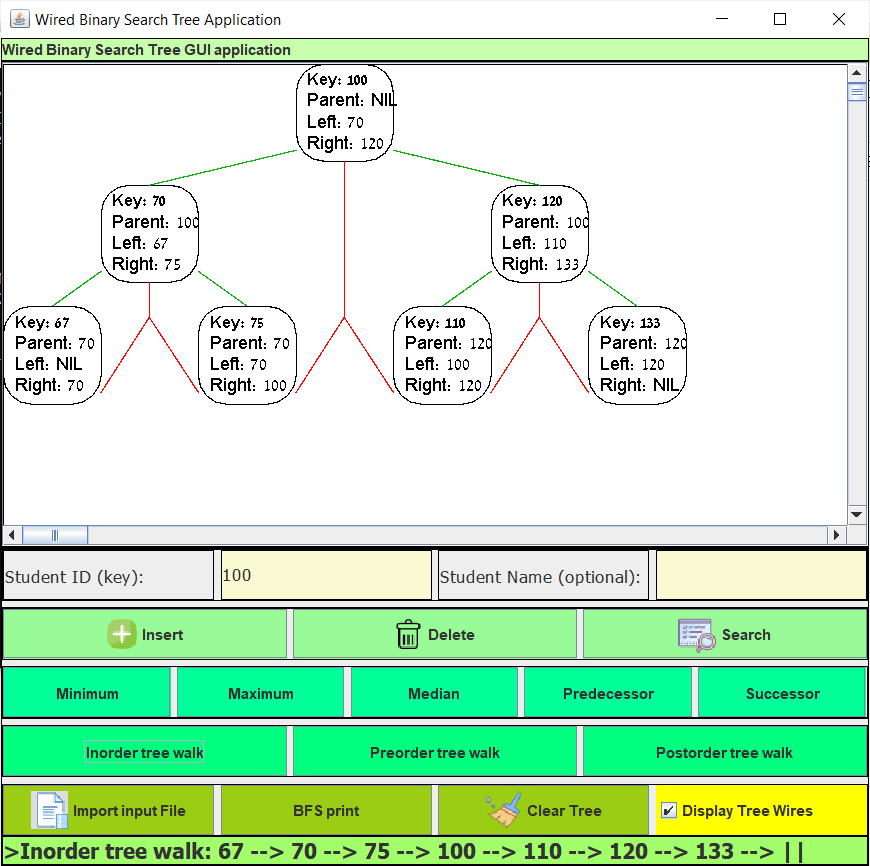Click the horizontal scrollbar right arrow
This screenshot has height=866, width=870.
(837, 535)
